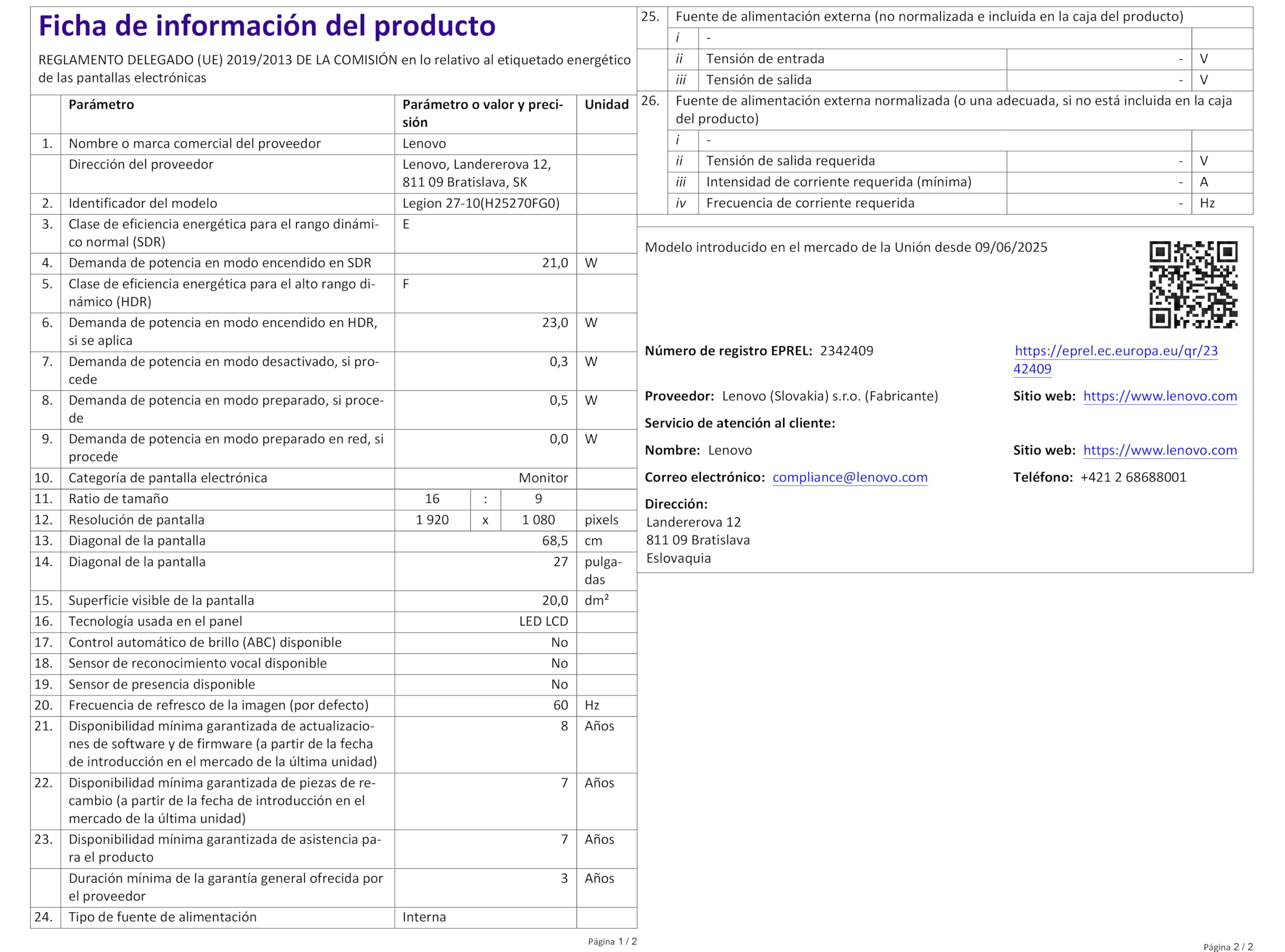Screen dimensions: 1285x952
Task: Click the market introduction date 09/06/2025
Action: pos(1011,247)
